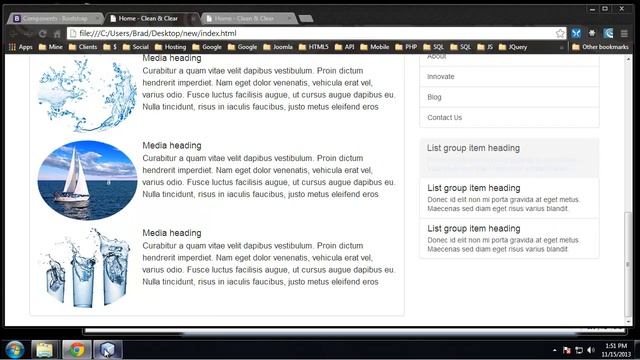Click the sailboat image thumbnail
The height and width of the screenshot is (360, 640).
(x=87, y=180)
